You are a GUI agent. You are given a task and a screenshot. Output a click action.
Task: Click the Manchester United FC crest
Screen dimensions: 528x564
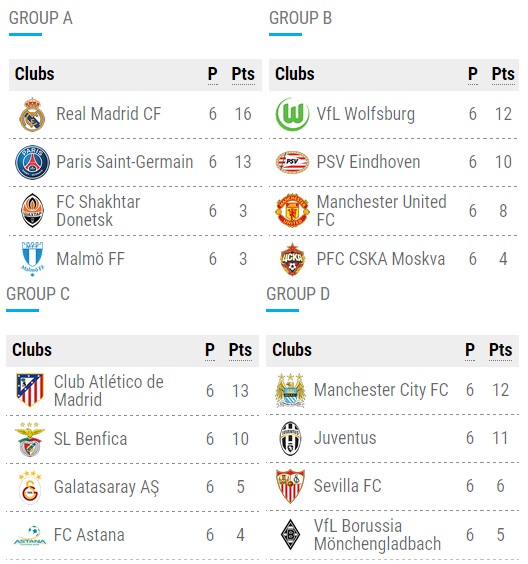(292, 210)
